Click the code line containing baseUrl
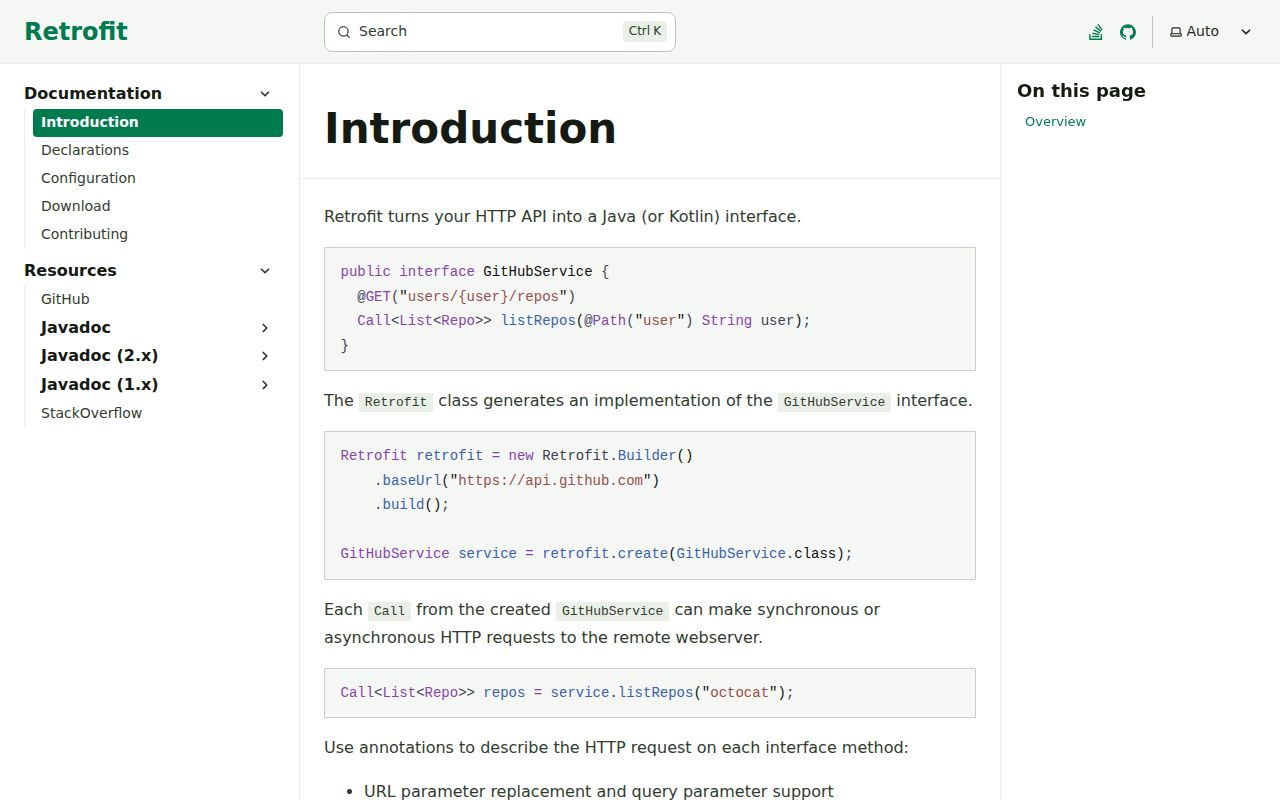The height and width of the screenshot is (800, 1280). 517,480
